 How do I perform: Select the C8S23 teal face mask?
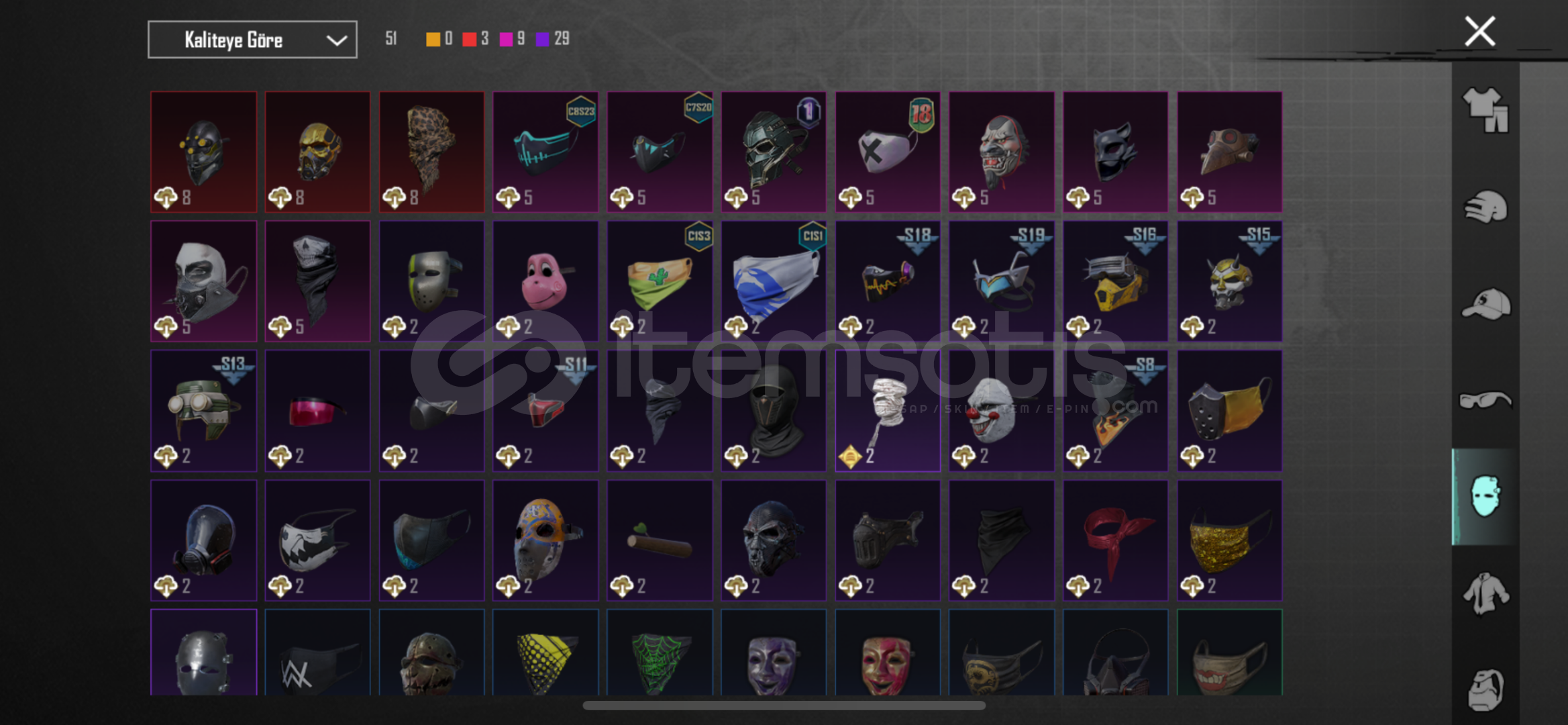545,152
